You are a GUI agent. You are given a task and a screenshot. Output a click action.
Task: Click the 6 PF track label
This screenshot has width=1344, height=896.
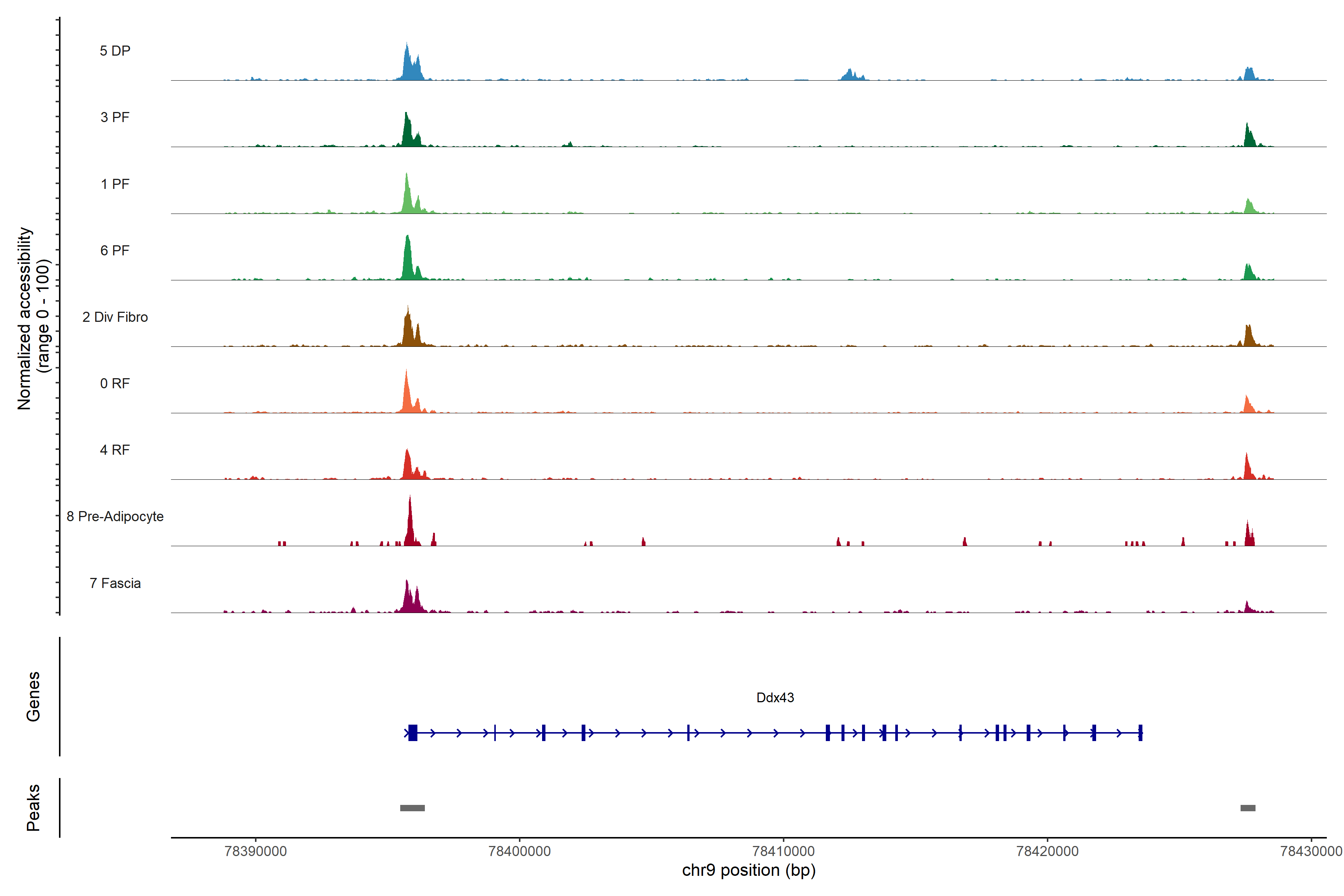tap(115, 250)
